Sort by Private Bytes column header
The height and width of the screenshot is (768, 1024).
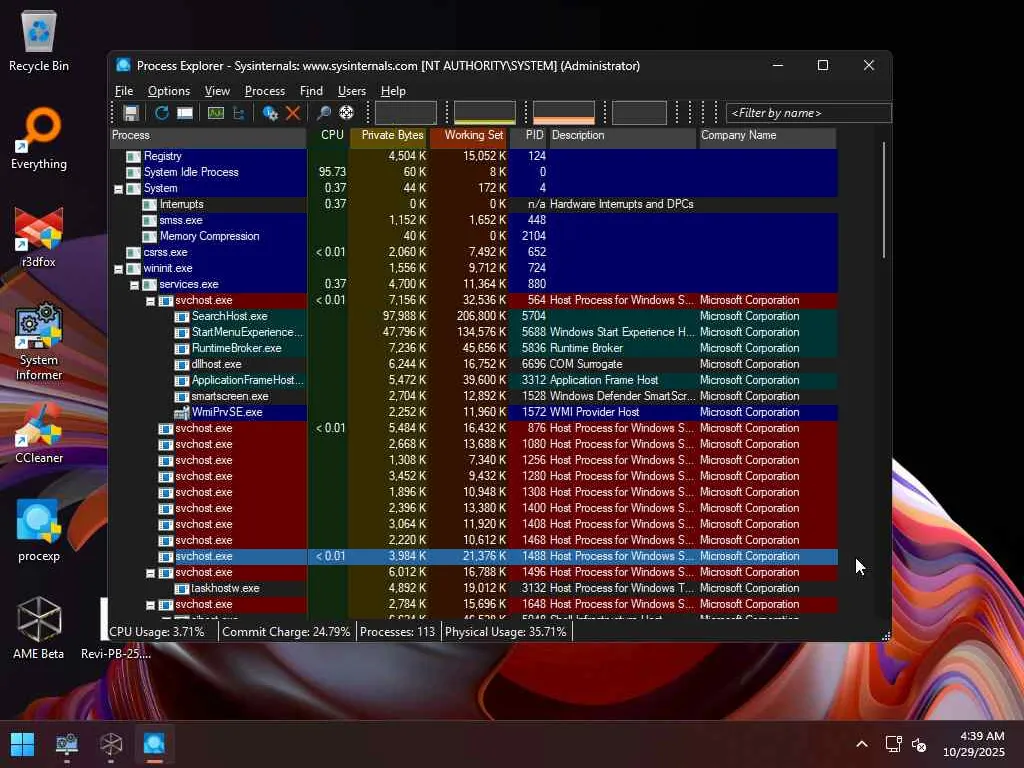389,136
